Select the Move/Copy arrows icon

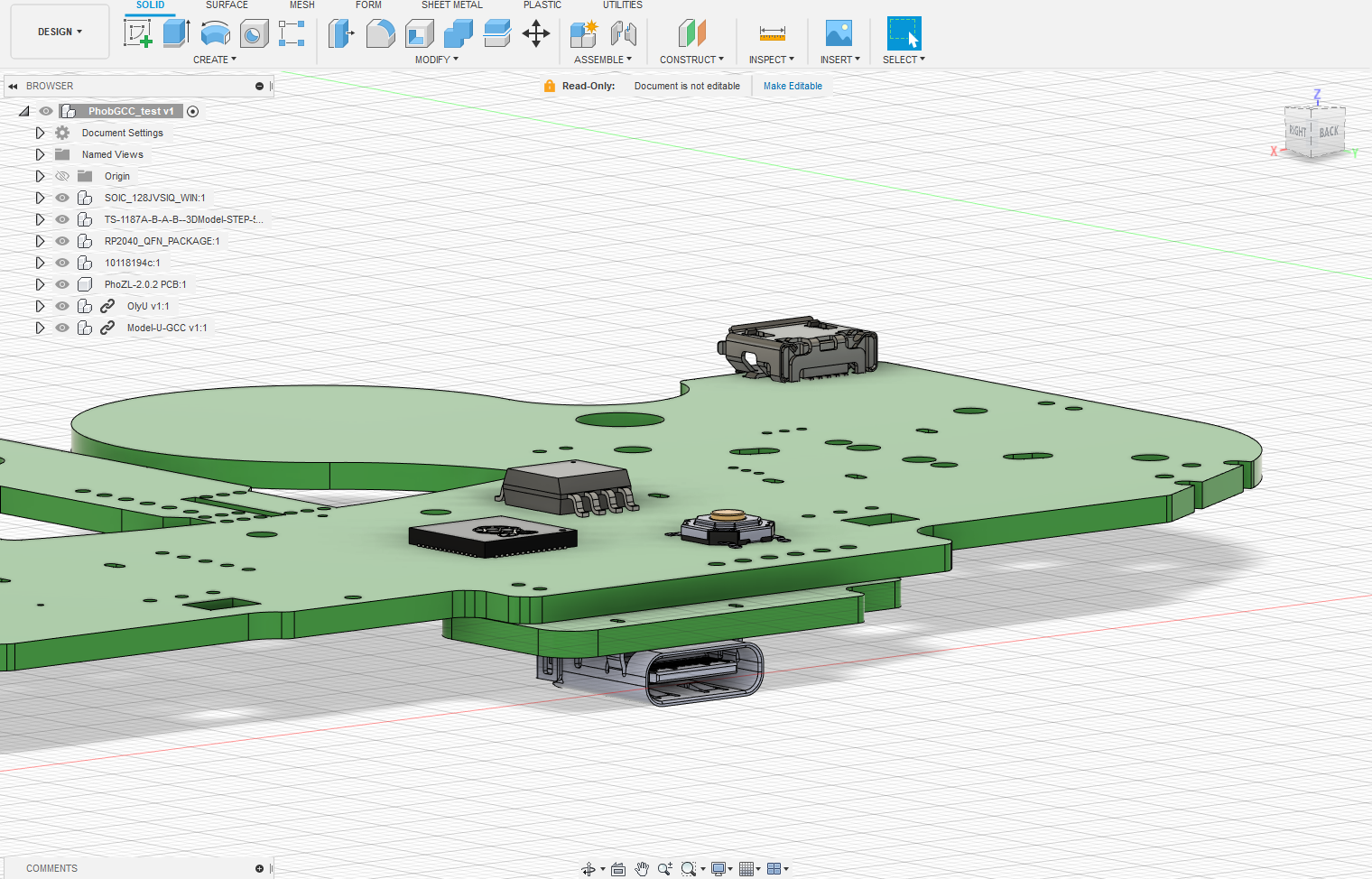(x=536, y=34)
